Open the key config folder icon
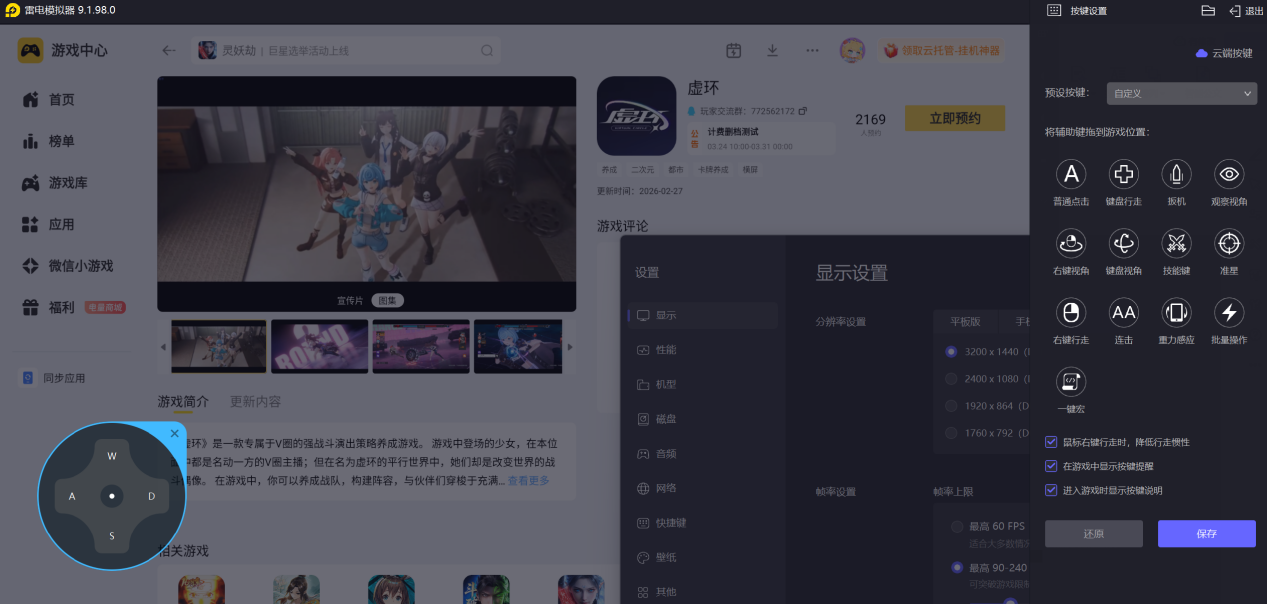 (1208, 10)
